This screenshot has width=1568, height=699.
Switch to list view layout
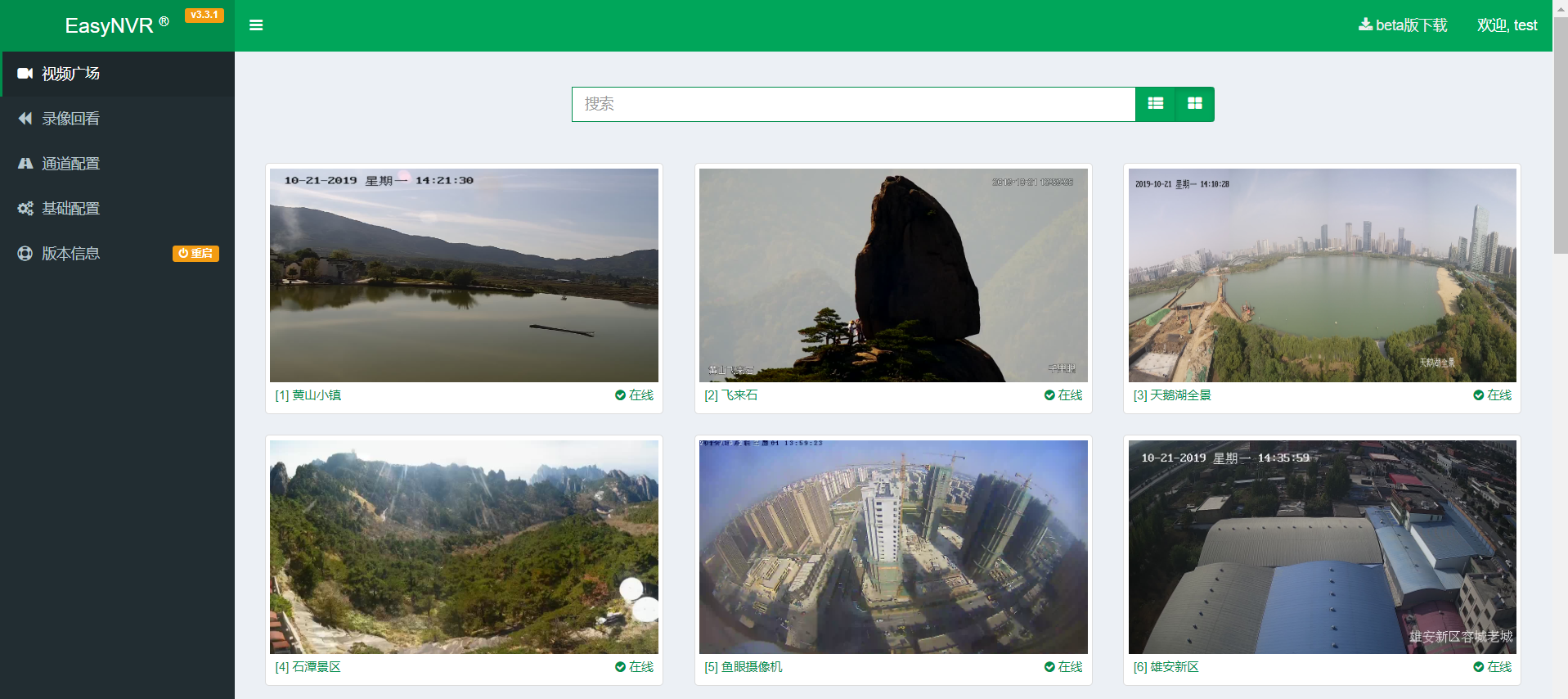1155,104
